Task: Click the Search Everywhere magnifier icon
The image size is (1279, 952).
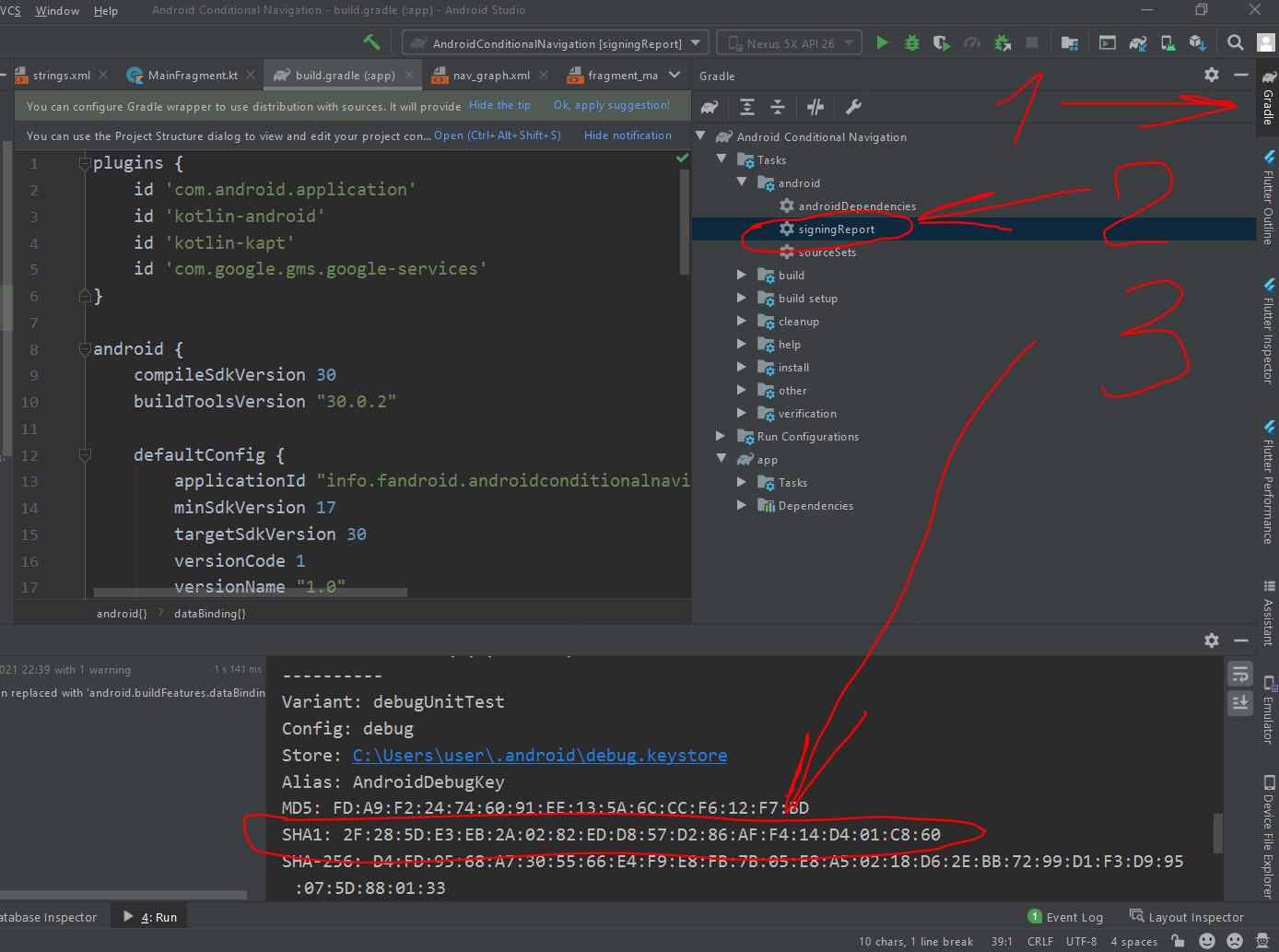Action: [x=1236, y=42]
